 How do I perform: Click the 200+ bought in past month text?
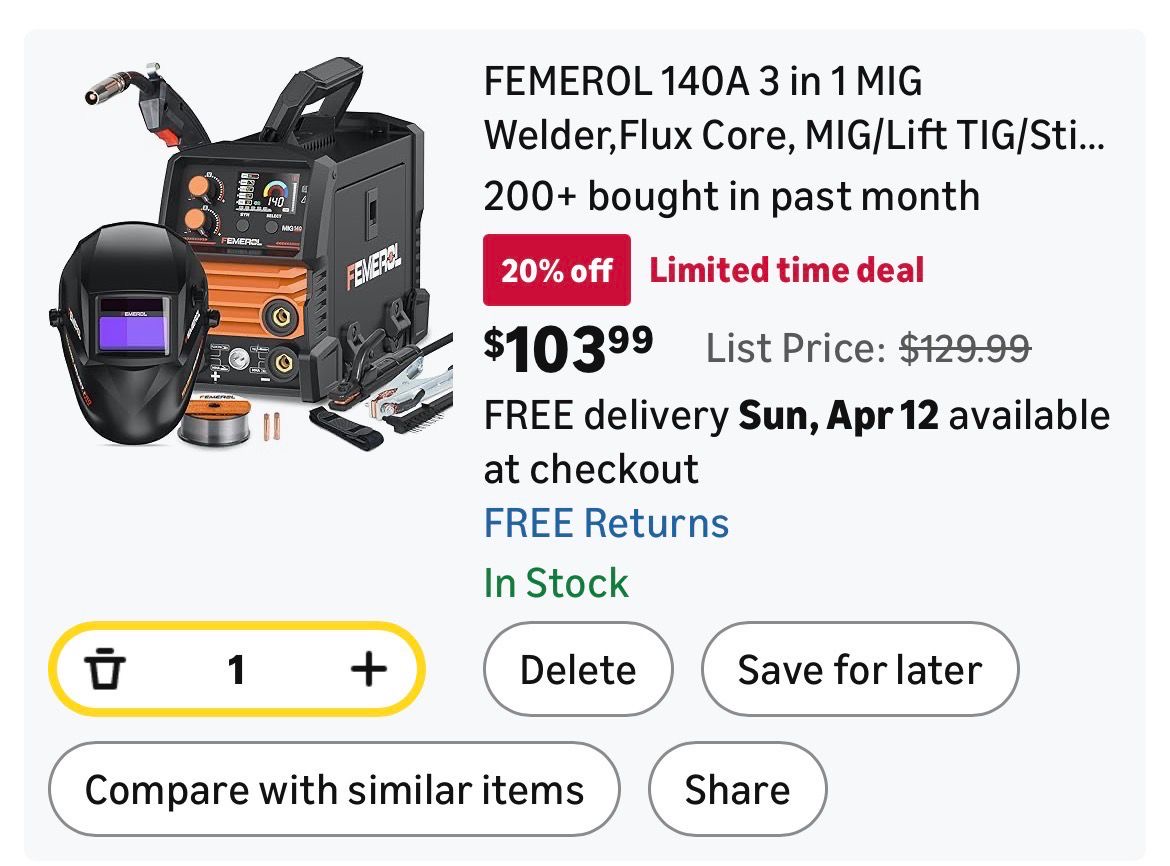click(731, 196)
